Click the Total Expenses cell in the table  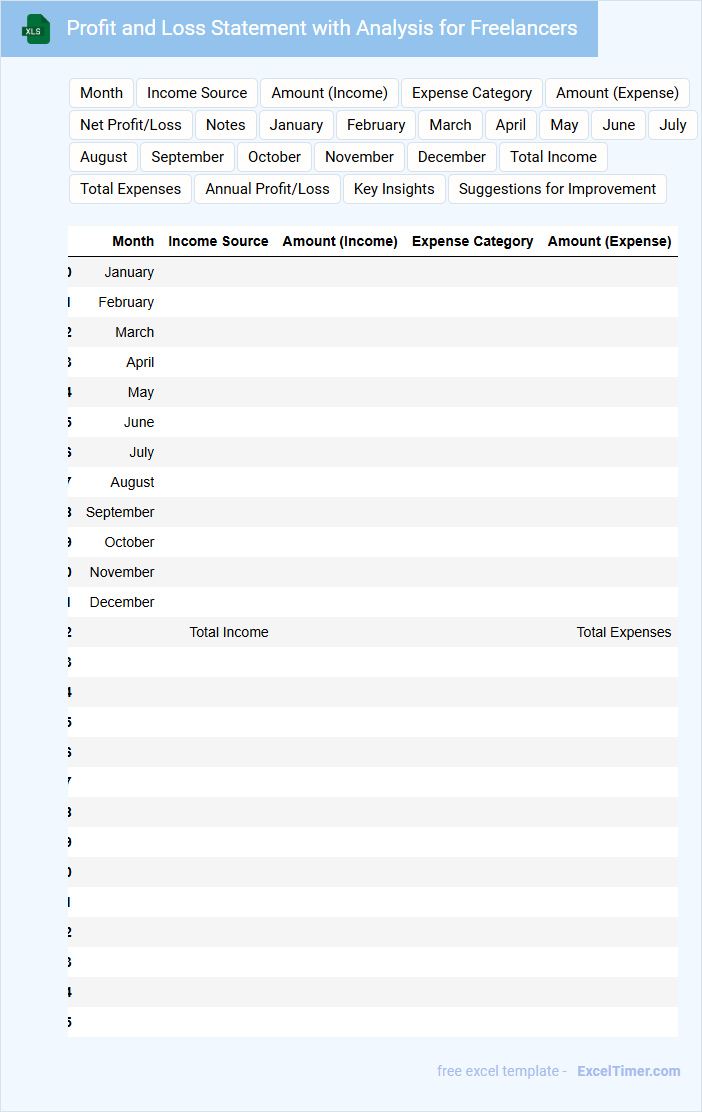coord(623,632)
